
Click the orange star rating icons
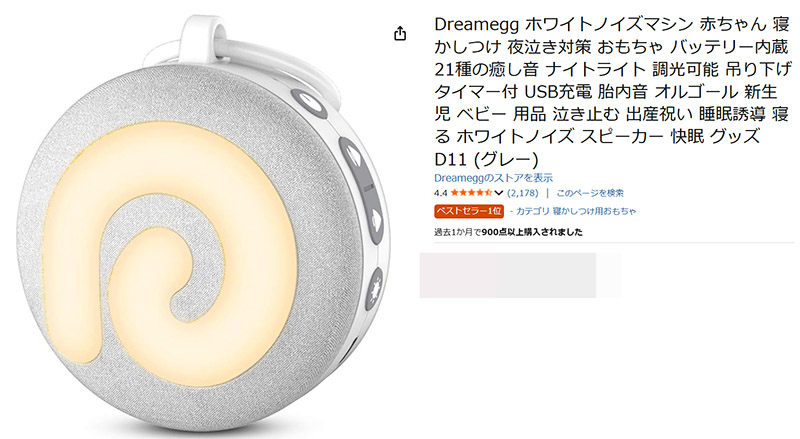pos(471,193)
